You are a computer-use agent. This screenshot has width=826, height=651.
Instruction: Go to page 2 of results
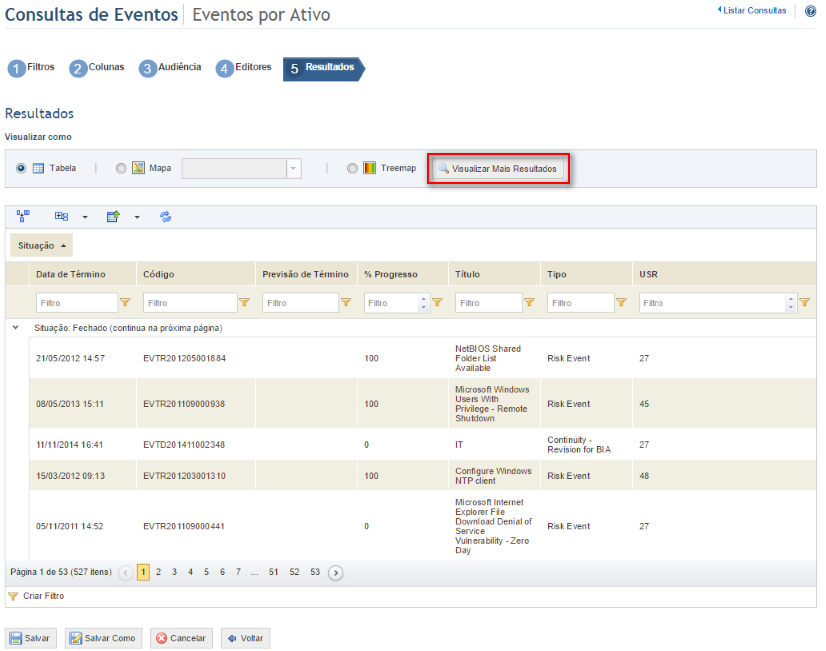[159, 572]
